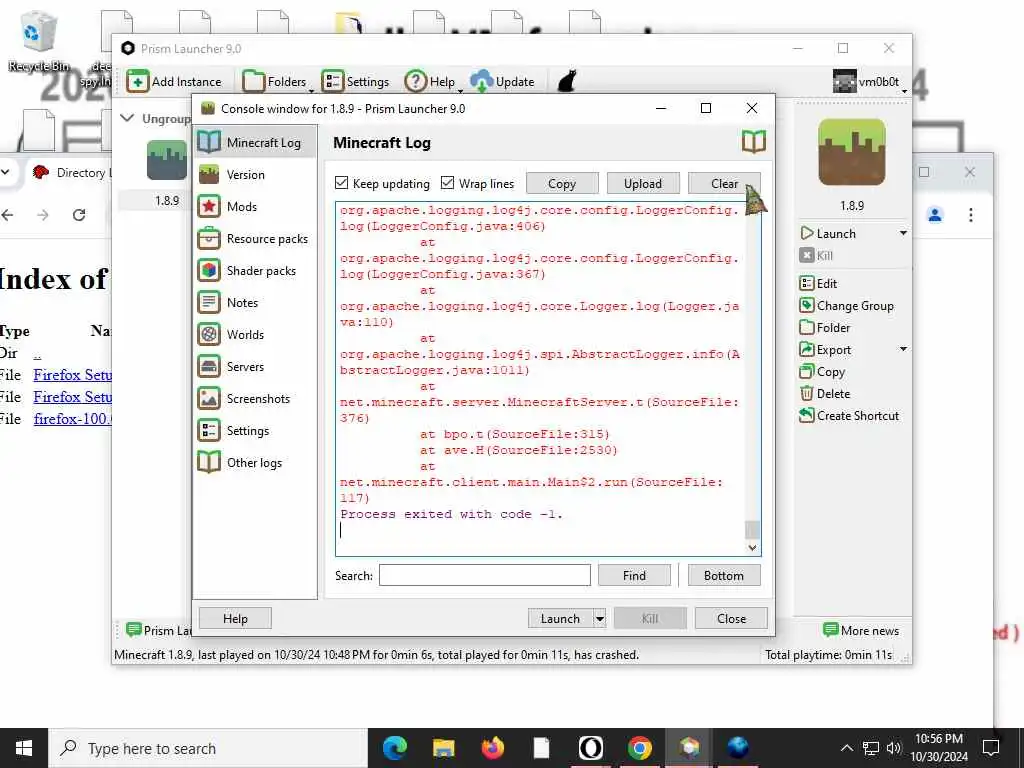Click the Settings icon in console sidebar
Viewport: 1024px width, 768px height.
[x=209, y=430]
